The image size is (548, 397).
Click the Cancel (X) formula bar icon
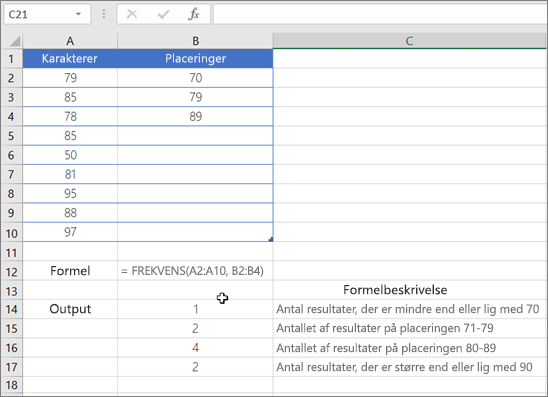click(132, 14)
